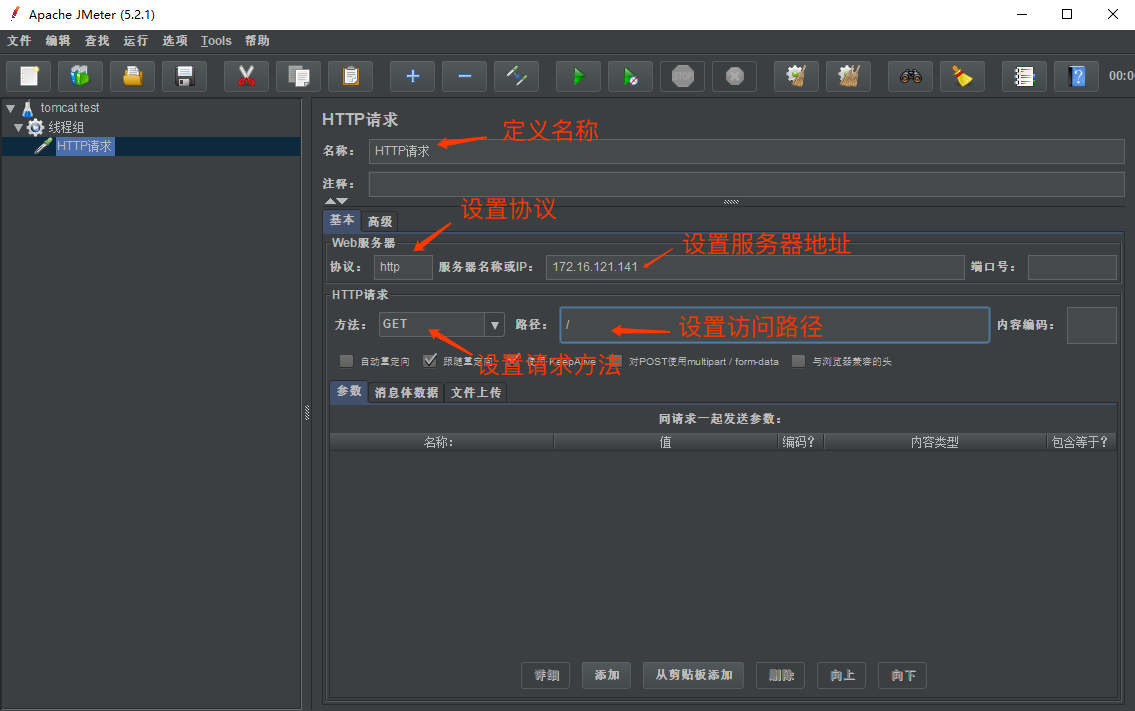Click the 从剪贴板添加 button

693,676
